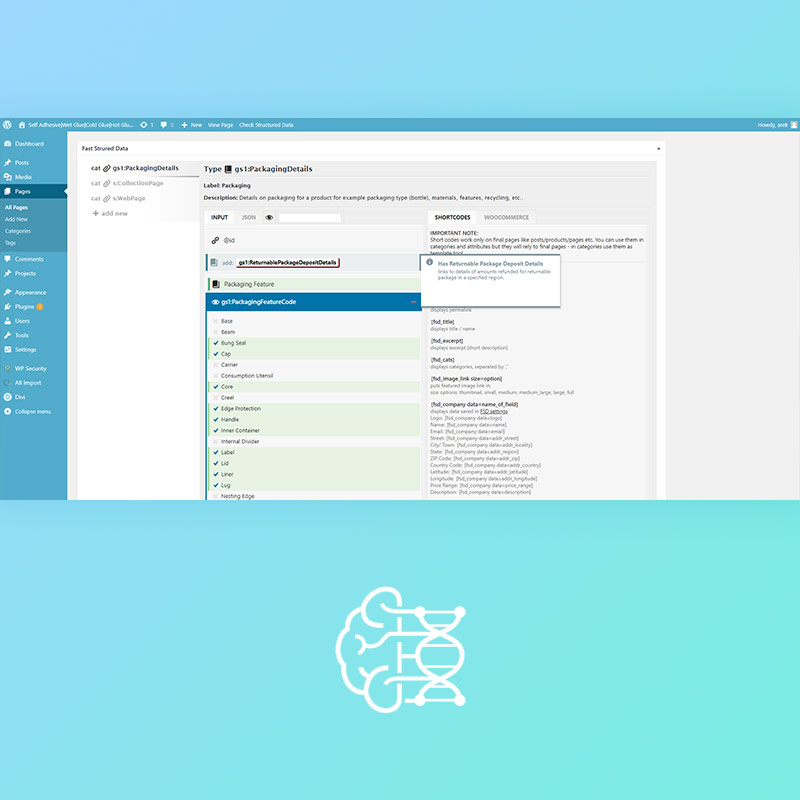Switch to the JSON tab
This screenshot has height=800, width=800.
(x=248, y=217)
